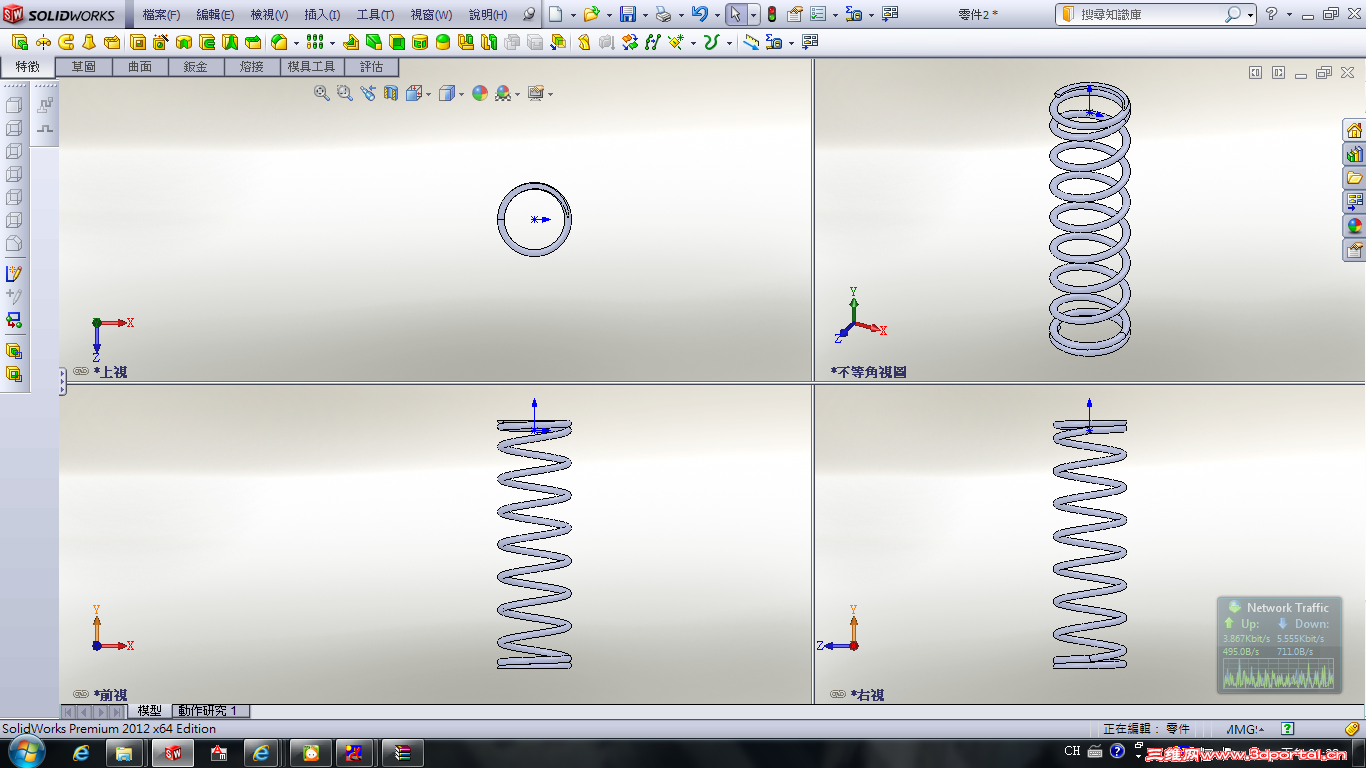Switch to the 模具工具 tab
Screen dimensions: 1366x768
pyautogui.click(x=312, y=67)
